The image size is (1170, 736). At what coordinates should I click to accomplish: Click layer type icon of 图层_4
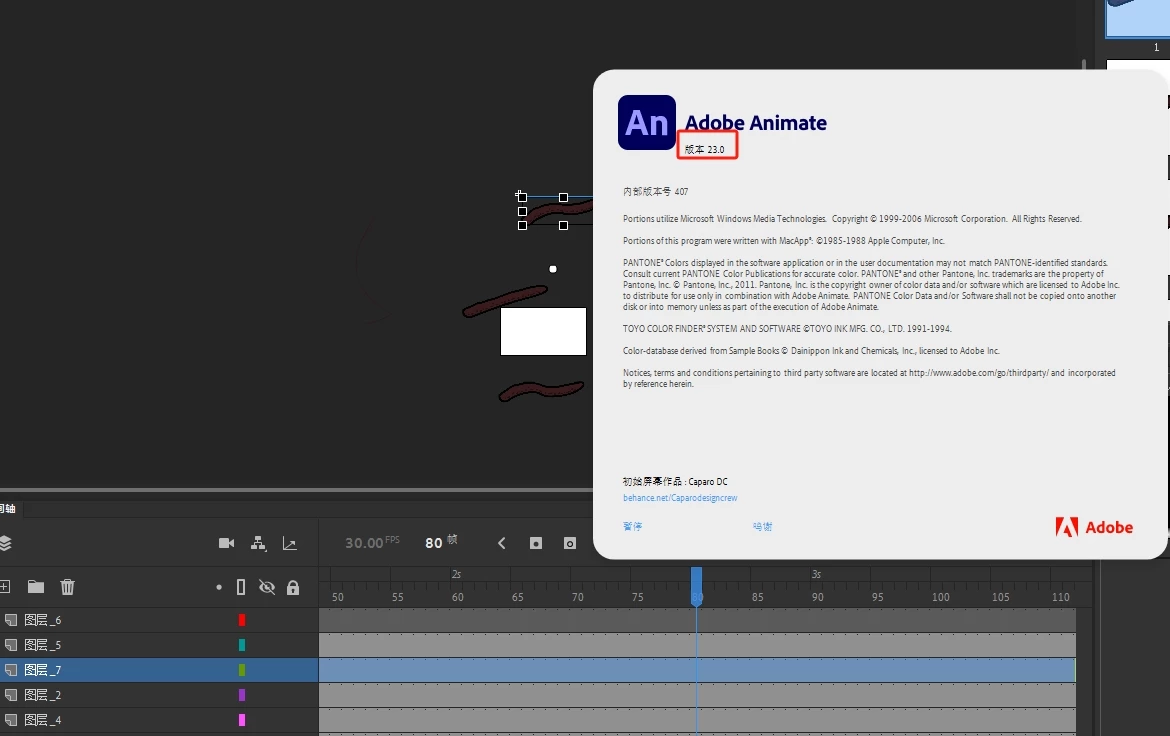coord(10,720)
